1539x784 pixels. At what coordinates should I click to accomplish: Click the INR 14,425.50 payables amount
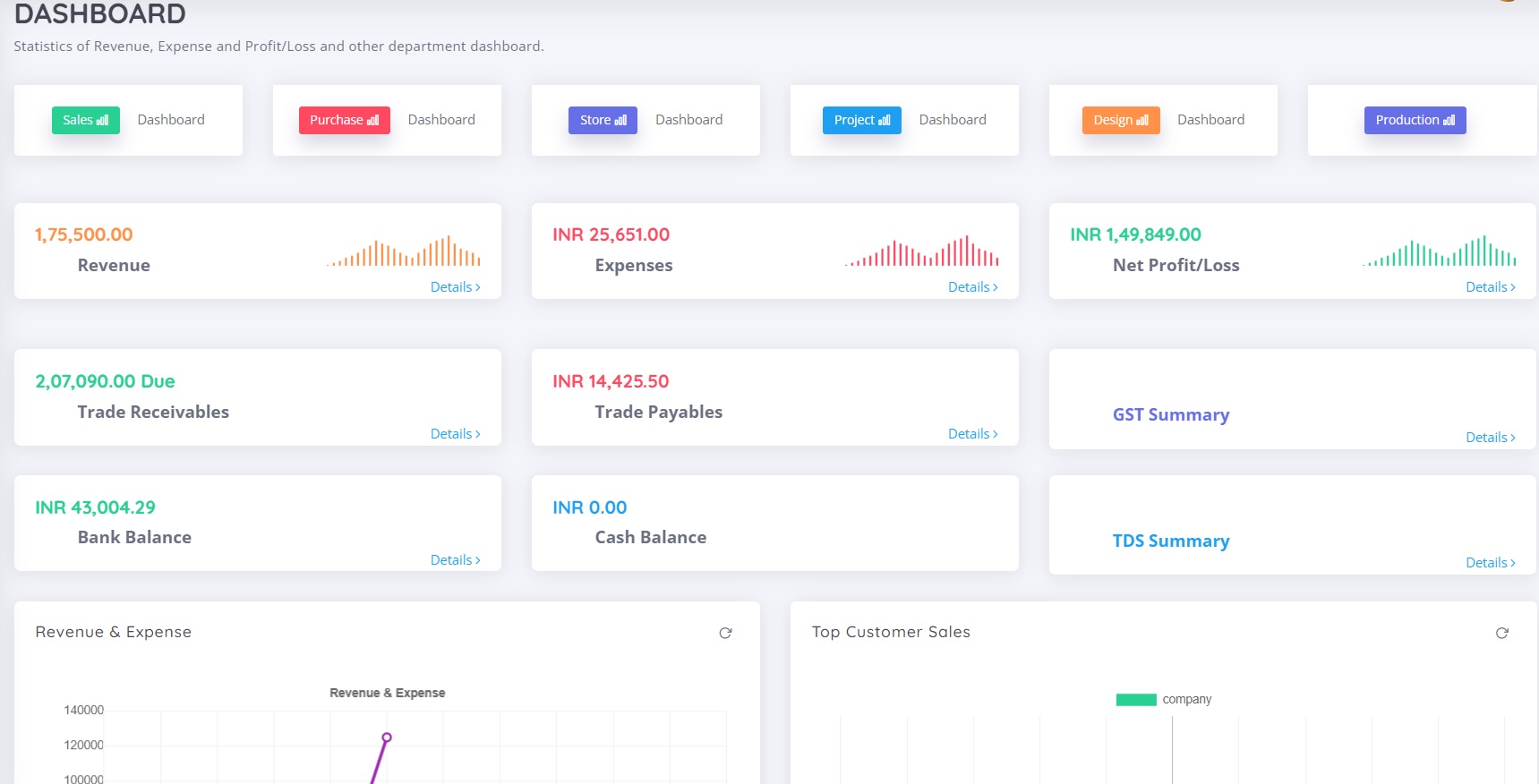tap(611, 381)
